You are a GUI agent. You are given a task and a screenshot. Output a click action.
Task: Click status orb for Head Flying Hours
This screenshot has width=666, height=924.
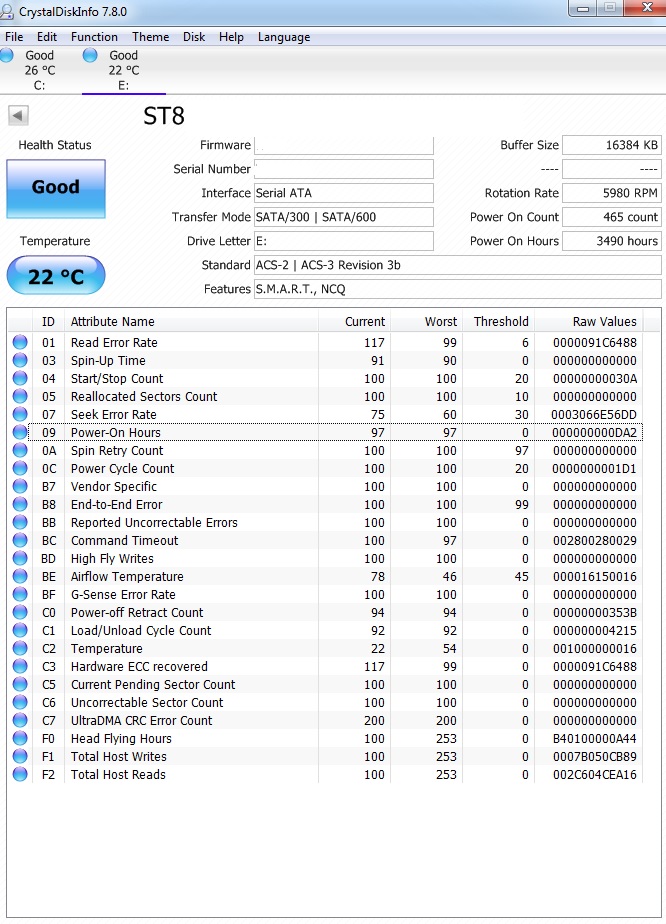pyautogui.click(x=20, y=738)
